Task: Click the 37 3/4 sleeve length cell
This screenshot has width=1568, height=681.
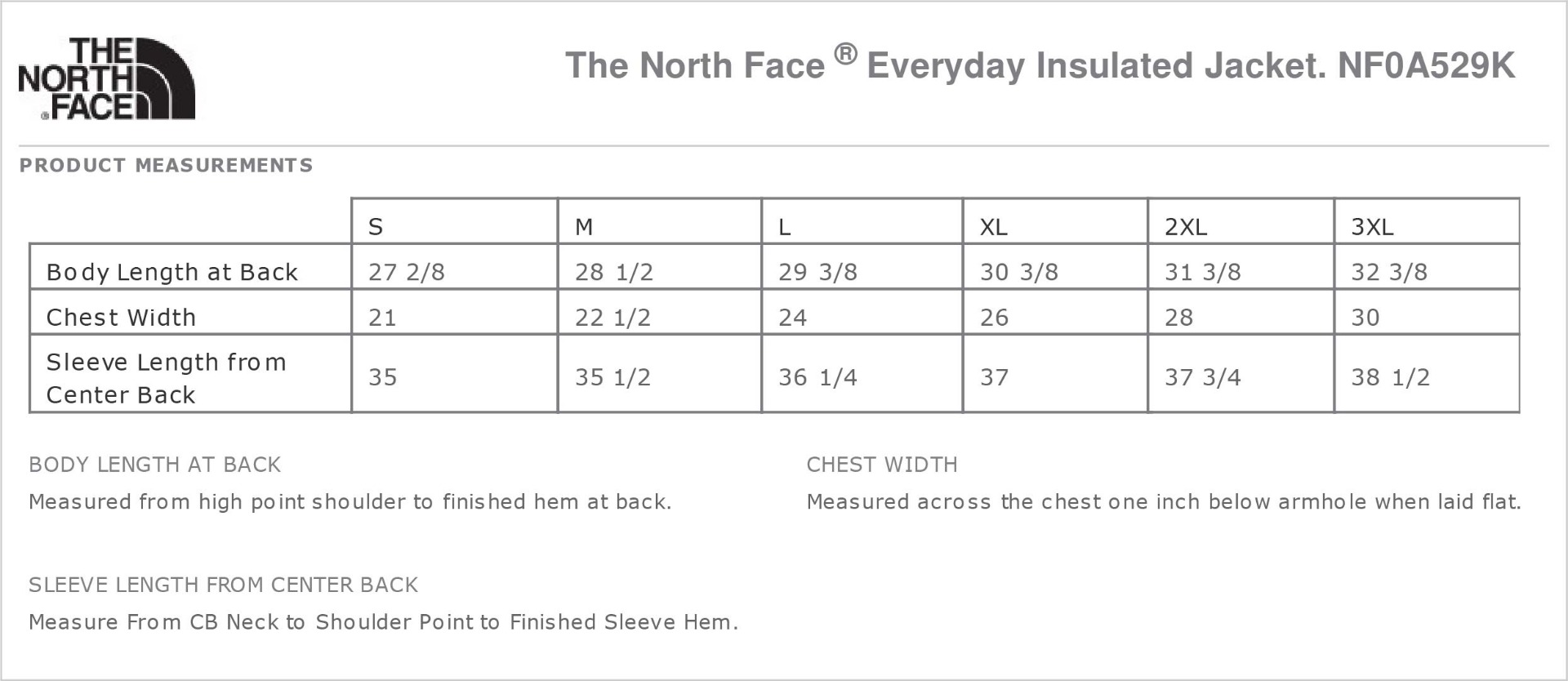Action: pyautogui.click(x=1202, y=377)
